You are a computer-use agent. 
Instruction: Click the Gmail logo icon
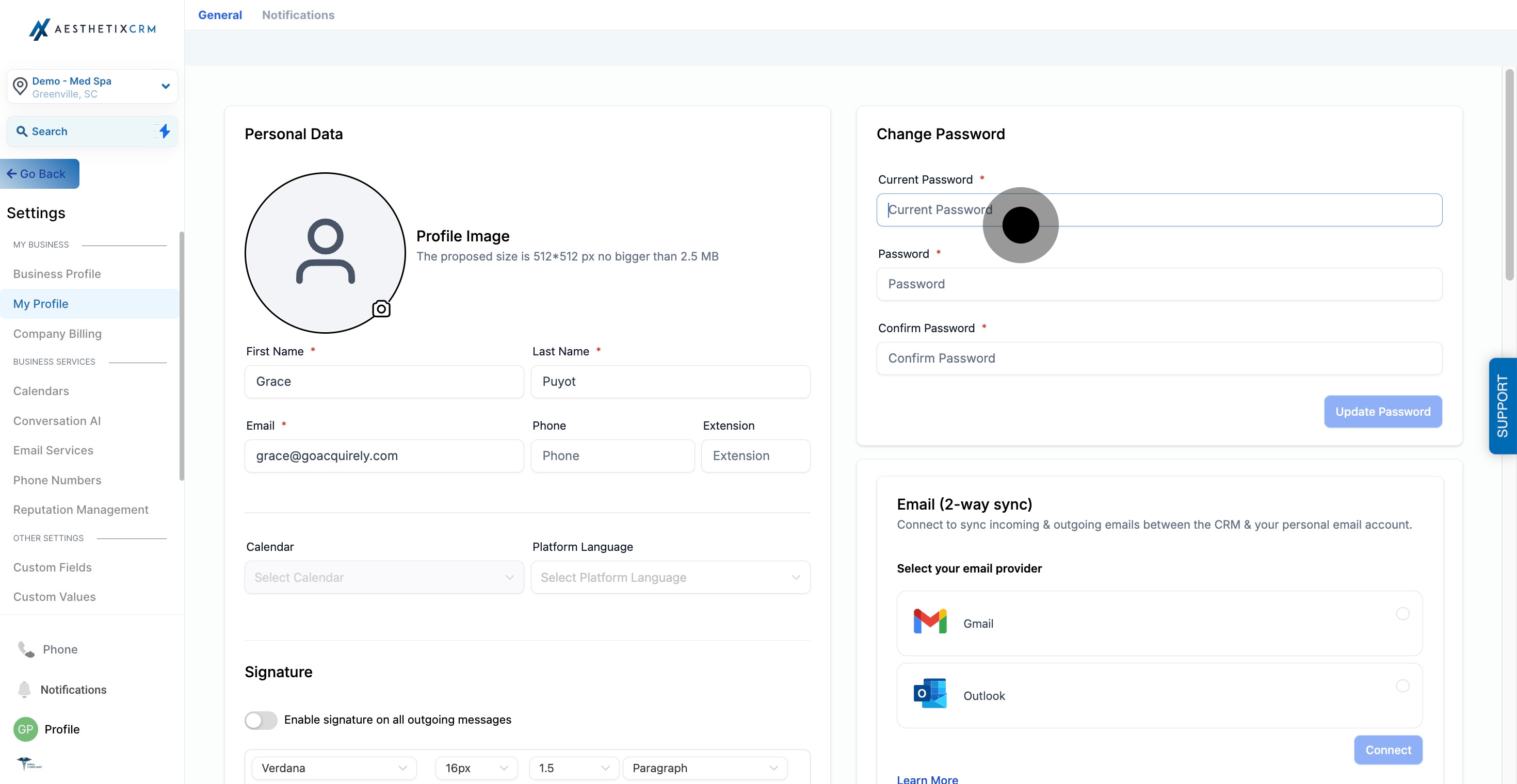point(930,622)
